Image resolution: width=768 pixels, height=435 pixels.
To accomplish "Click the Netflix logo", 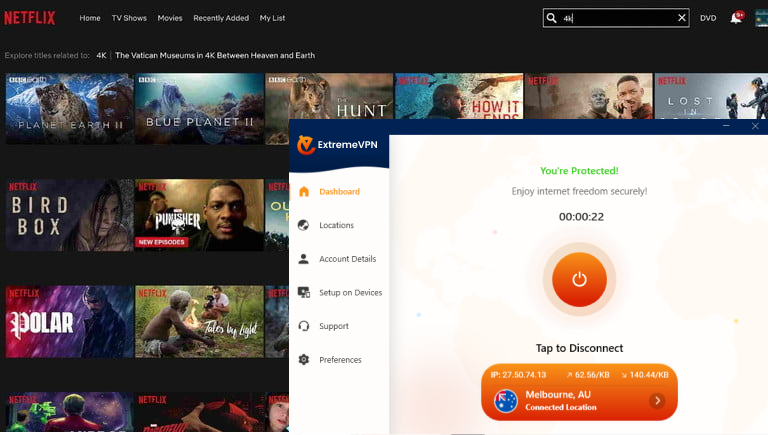I will (30, 18).
